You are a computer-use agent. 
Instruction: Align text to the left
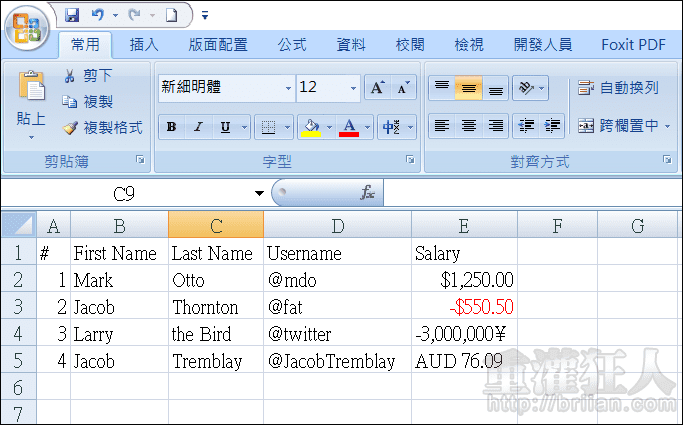pyautogui.click(x=441, y=126)
